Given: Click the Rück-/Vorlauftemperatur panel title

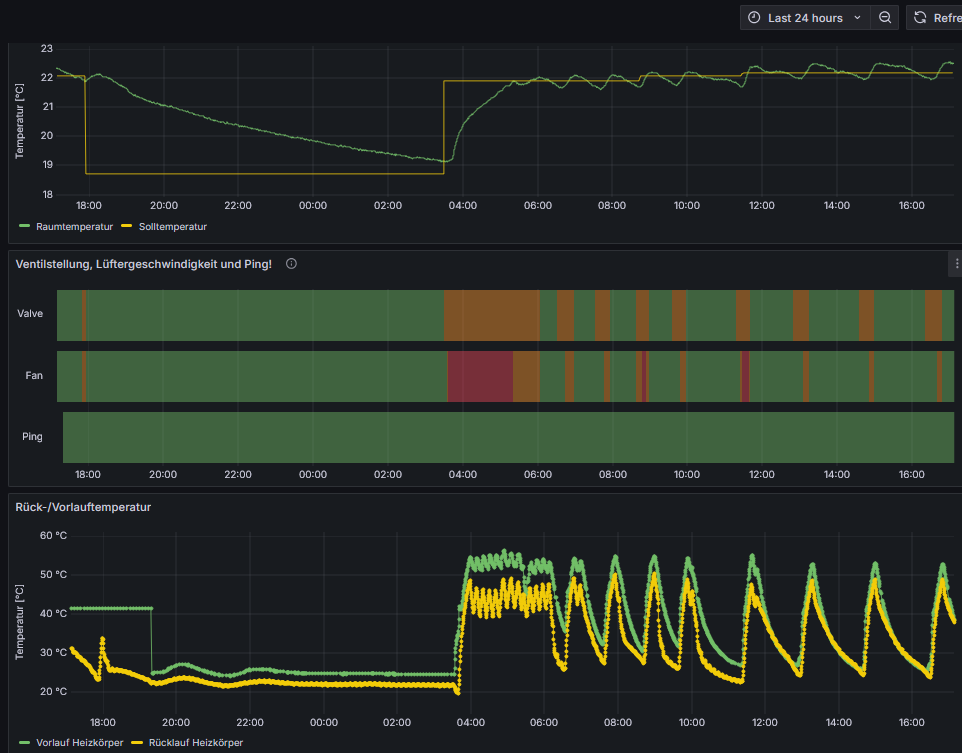Looking at the screenshot, I should click(x=83, y=507).
